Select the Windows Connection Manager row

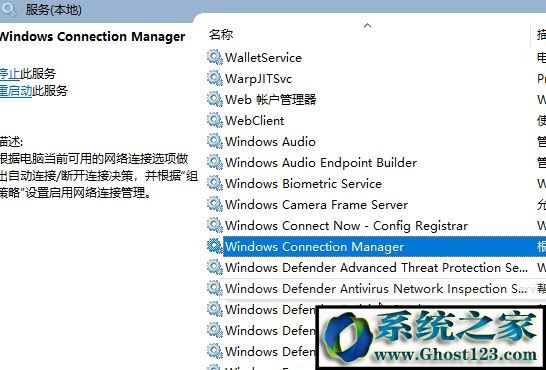pos(376,246)
